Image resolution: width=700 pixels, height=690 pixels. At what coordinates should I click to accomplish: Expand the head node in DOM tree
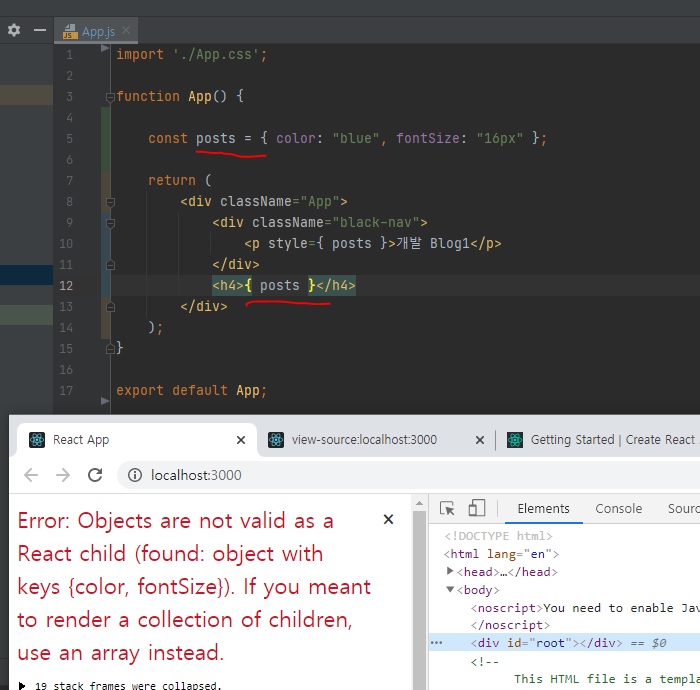point(450,571)
